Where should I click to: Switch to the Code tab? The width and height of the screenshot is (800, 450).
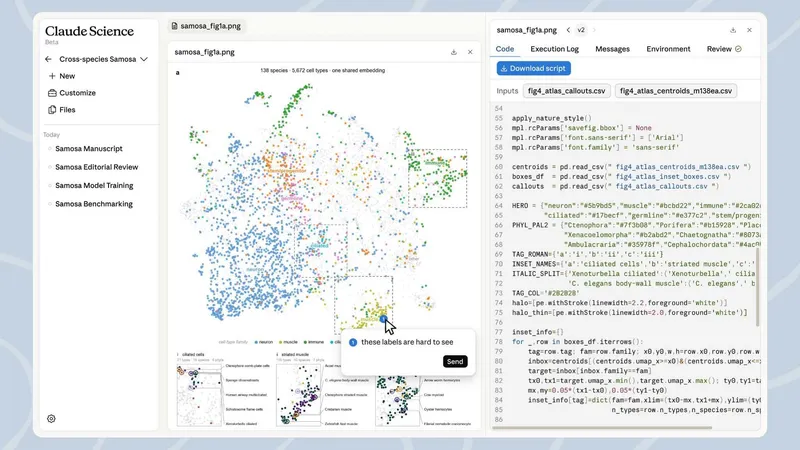pyautogui.click(x=505, y=49)
